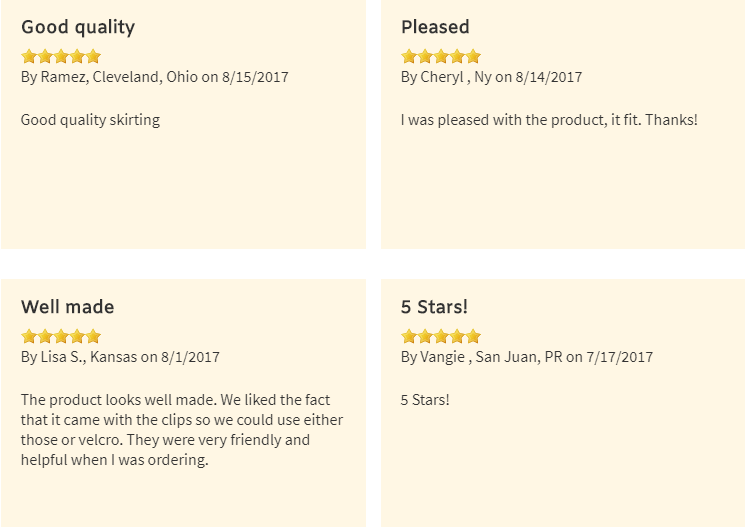Select the 'Good quality' review title
This screenshot has width=745, height=527.
tap(78, 28)
